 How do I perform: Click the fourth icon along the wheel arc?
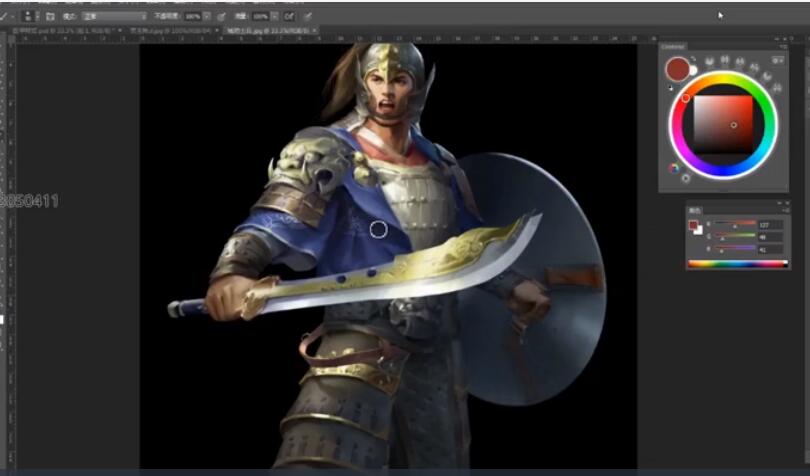[754, 67]
